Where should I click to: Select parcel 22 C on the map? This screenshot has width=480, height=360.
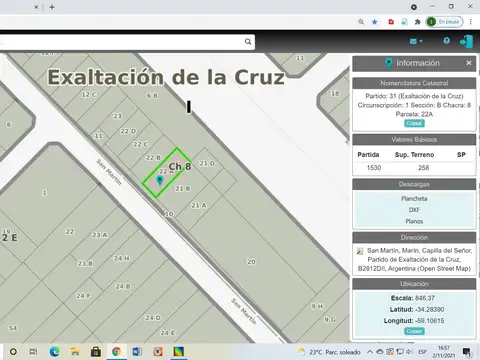[x=140, y=144]
